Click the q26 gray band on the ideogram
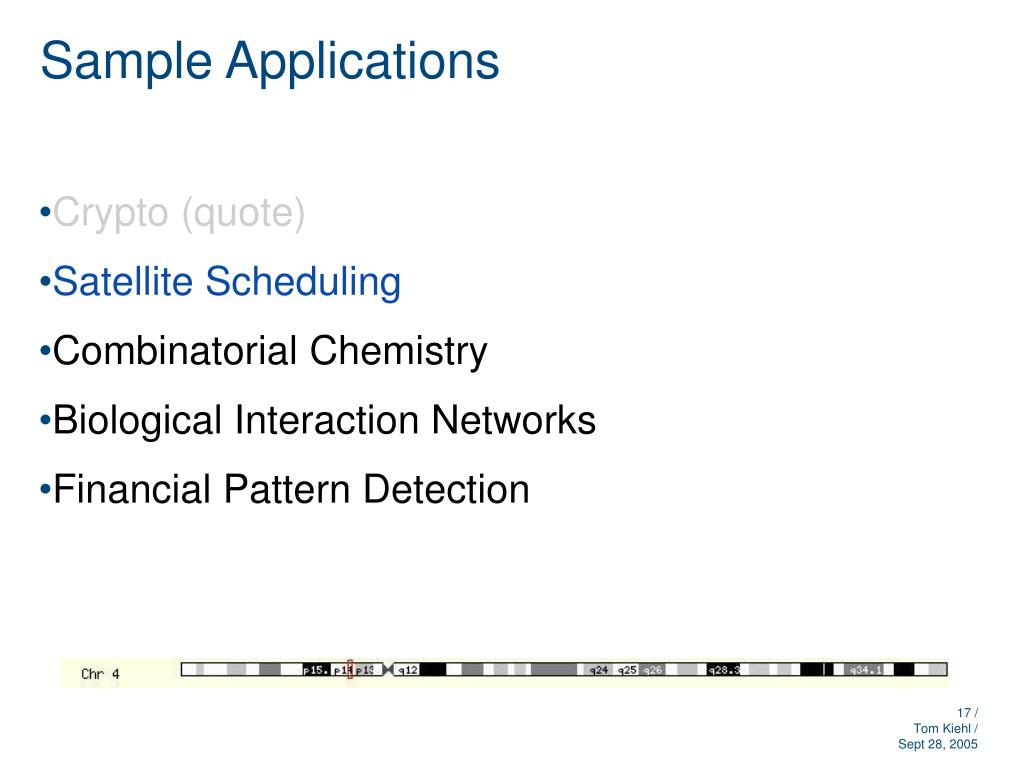The height and width of the screenshot is (768, 1024). (x=652, y=669)
